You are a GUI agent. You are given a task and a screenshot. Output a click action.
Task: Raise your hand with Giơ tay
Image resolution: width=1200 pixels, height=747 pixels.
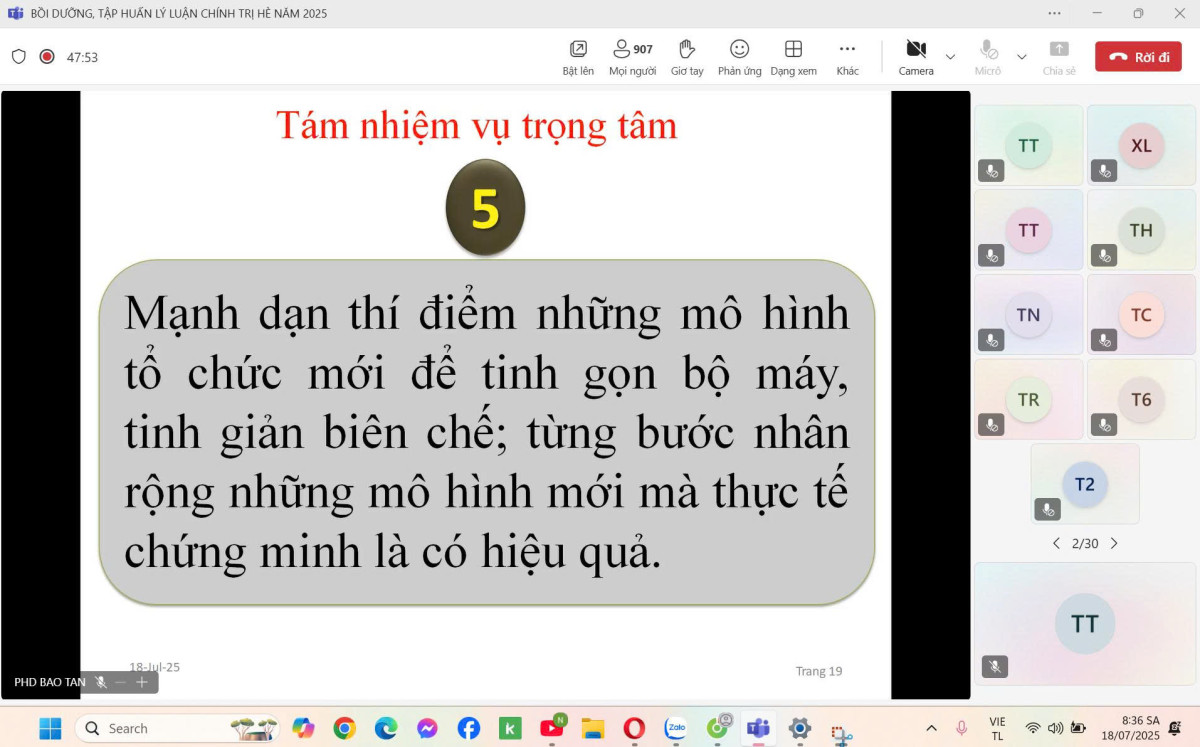click(x=687, y=56)
